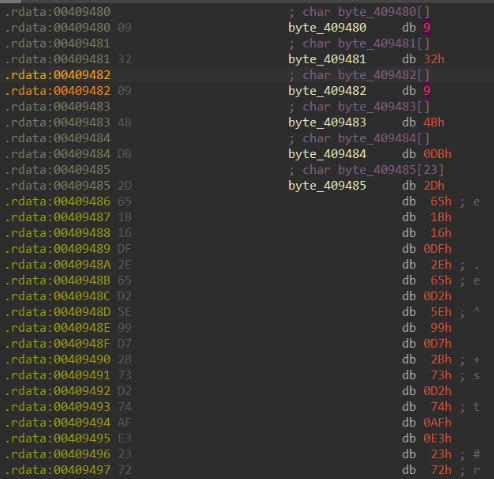This screenshot has height=479, width=494.
Task: Select the byte_409480 label
Action: click(x=327, y=28)
